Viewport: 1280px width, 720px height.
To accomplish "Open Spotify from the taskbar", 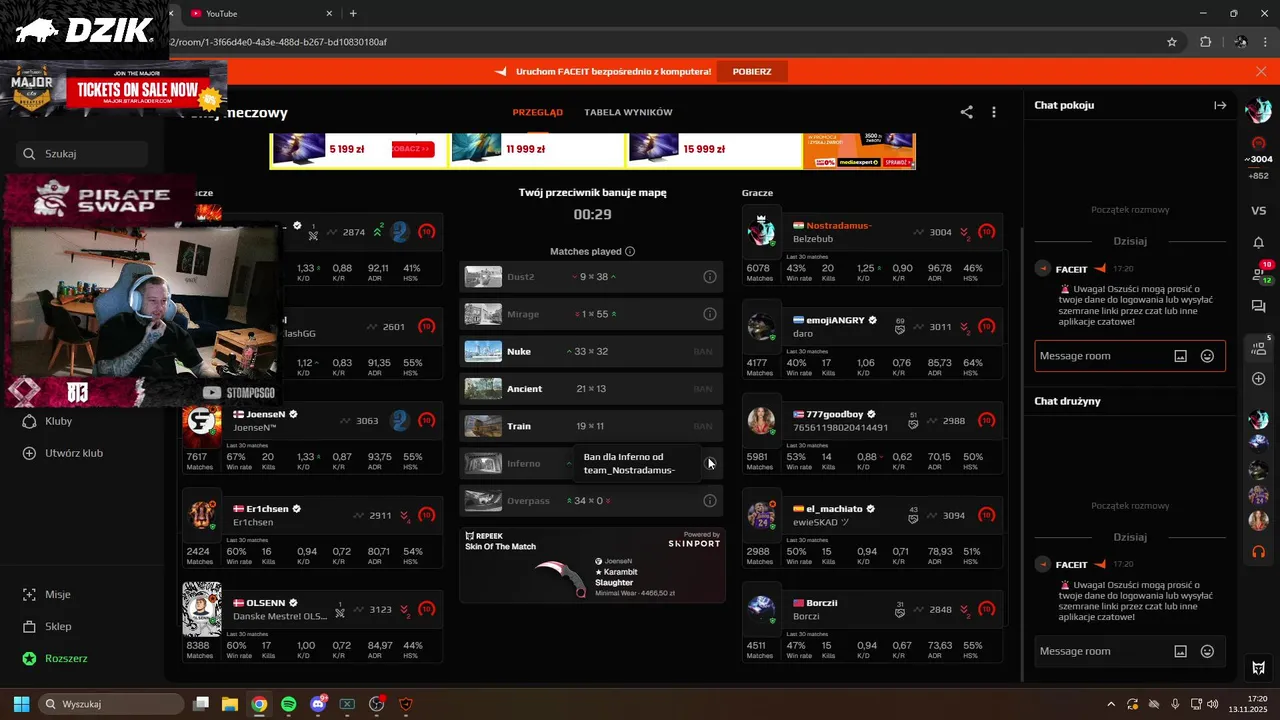I will (288, 704).
